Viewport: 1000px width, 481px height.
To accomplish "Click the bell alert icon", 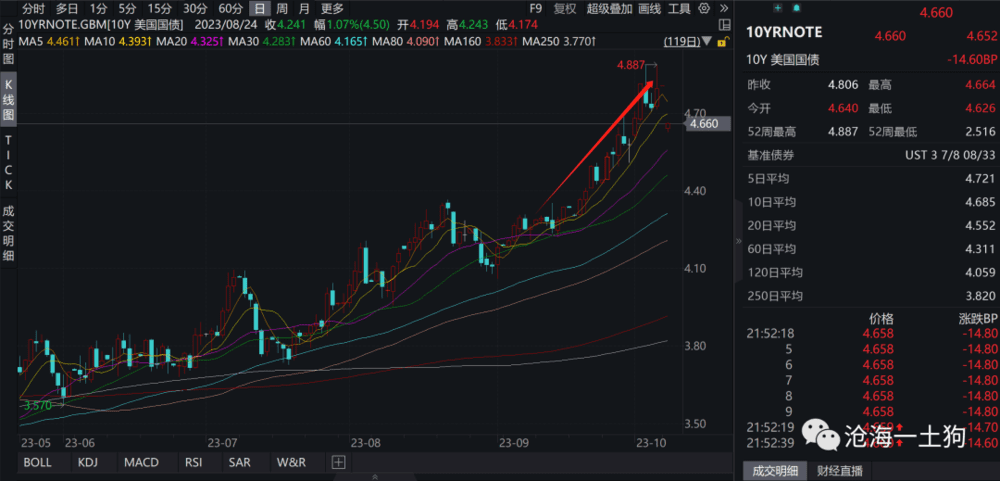I will (796, 8).
